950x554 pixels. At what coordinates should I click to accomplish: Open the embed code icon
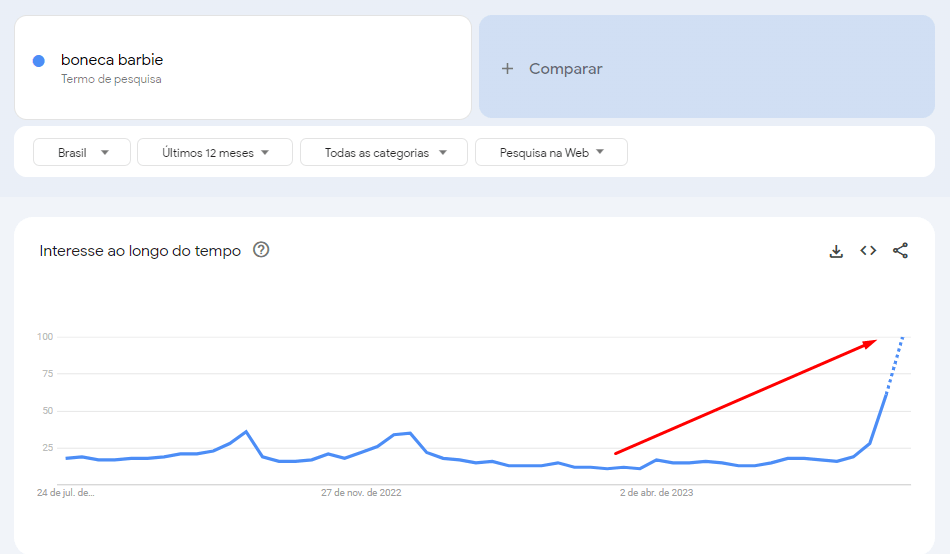tap(868, 250)
